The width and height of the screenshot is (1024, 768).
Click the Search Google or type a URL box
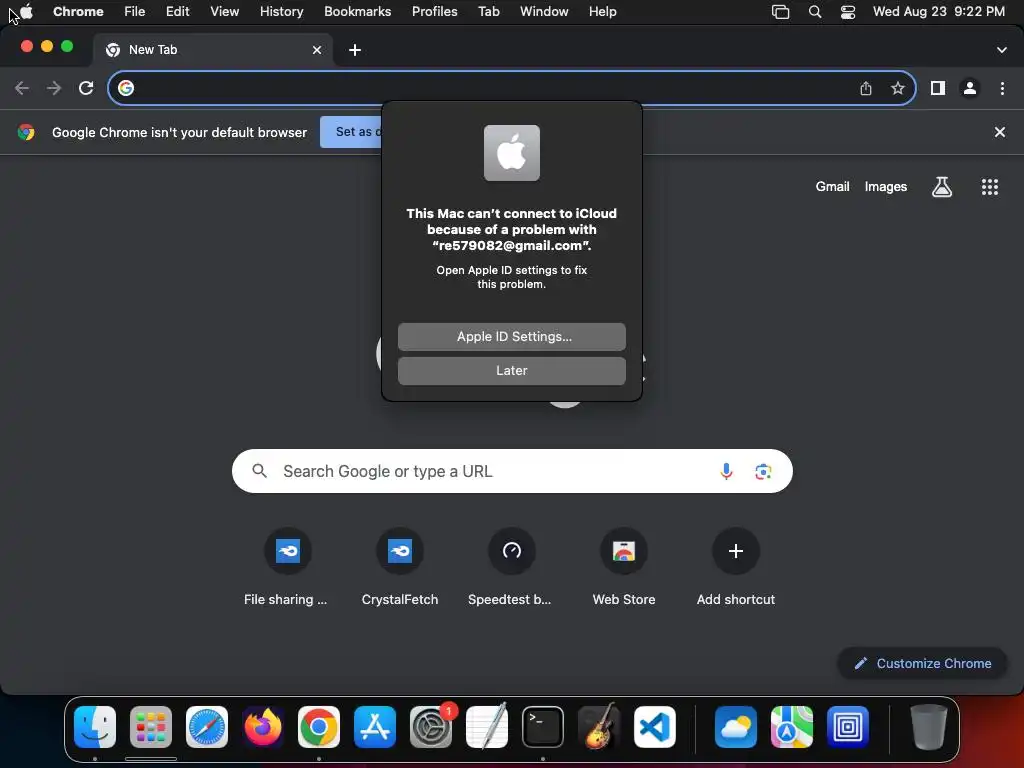pos(512,471)
